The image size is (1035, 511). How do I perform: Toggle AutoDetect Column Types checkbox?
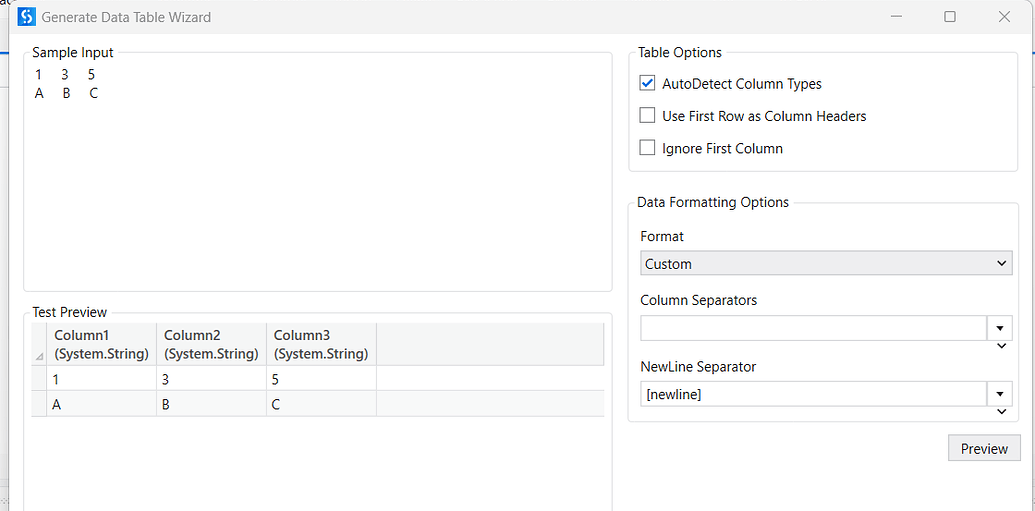[x=648, y=84]
